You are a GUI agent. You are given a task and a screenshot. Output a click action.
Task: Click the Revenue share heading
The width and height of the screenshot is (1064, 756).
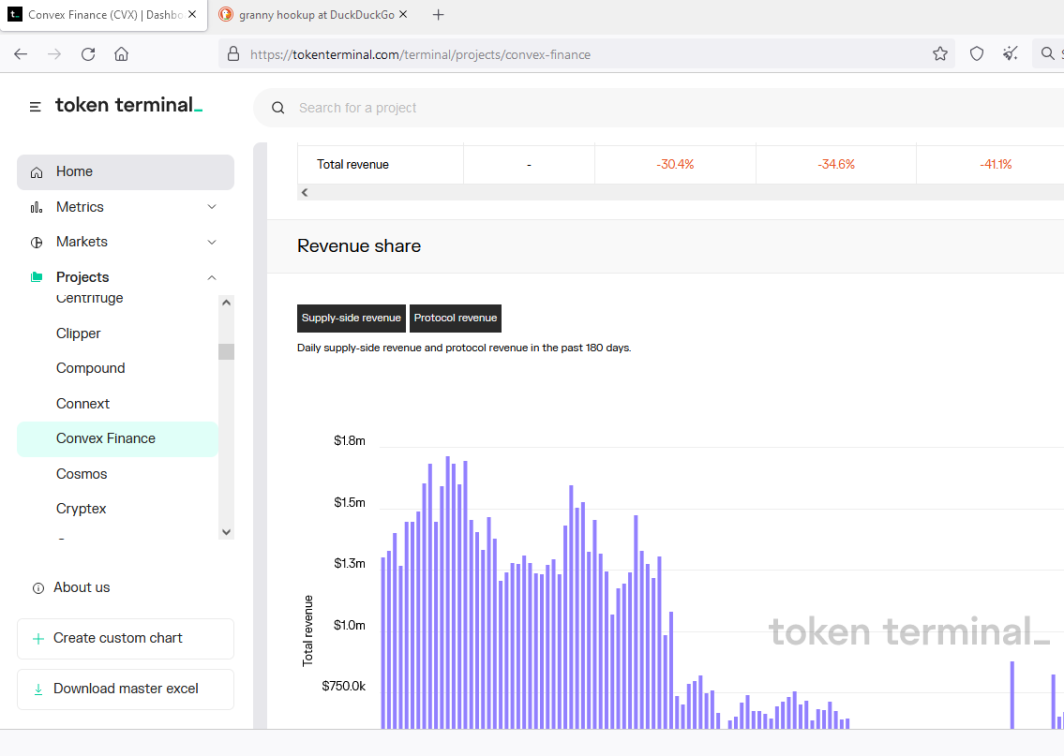click(x=359, y=246)
